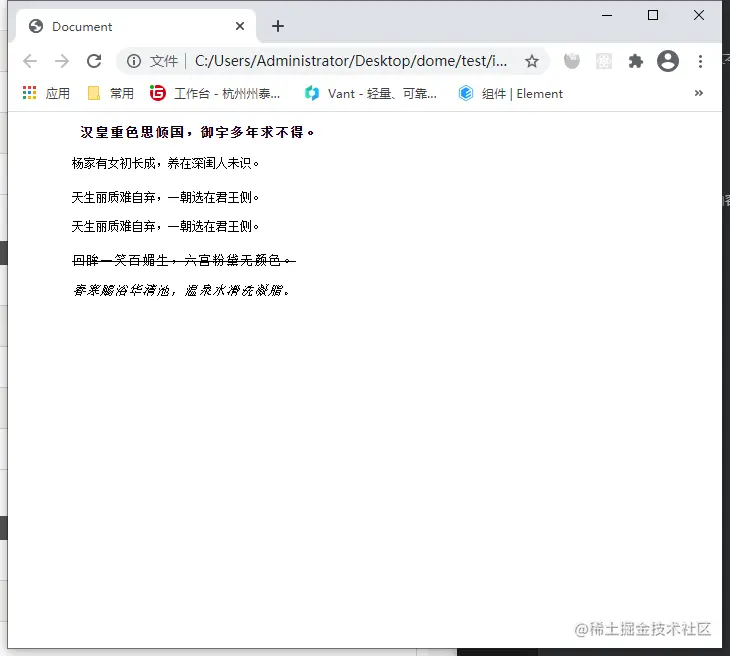
Task: Open Chrome three-dot menu
Action: [x=700, y=61]
